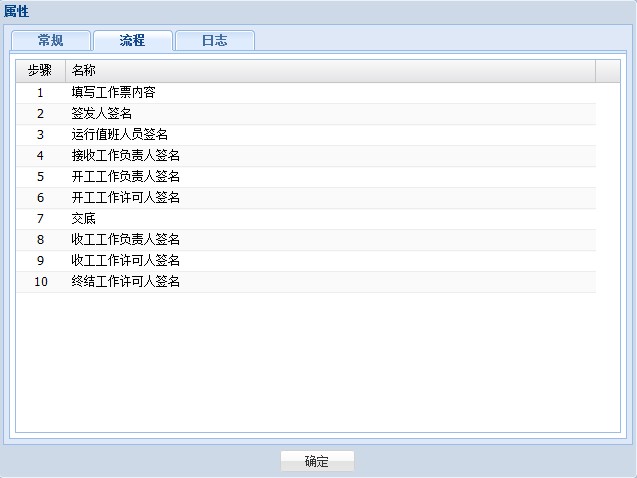Select the 开工工作许可人签名 step
This screenshot has height=478, width=637.
(x=125, y=198)
